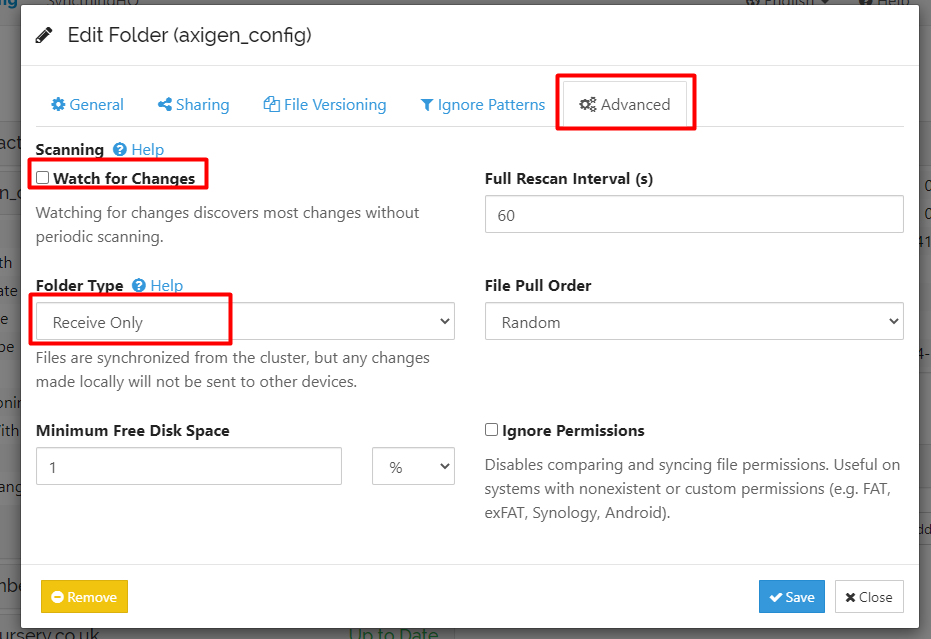Open the free disk space unit dropdown
Viewport: 931px width, 639px height.
tap(413, 467)
